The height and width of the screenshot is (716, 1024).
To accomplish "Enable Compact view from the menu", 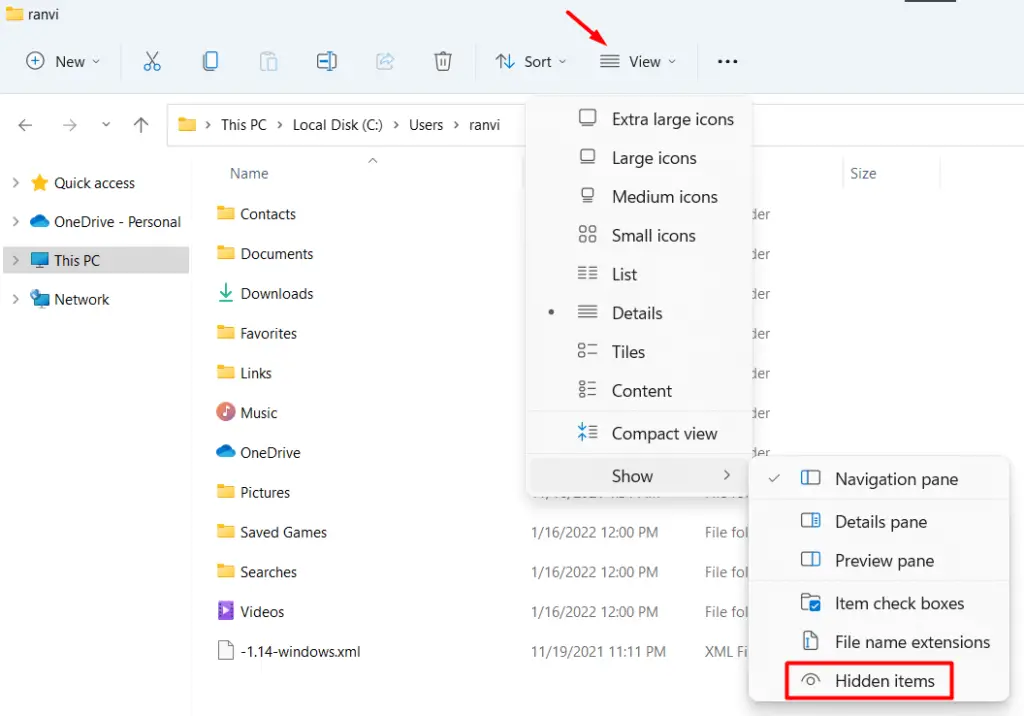I will [663, 433].
